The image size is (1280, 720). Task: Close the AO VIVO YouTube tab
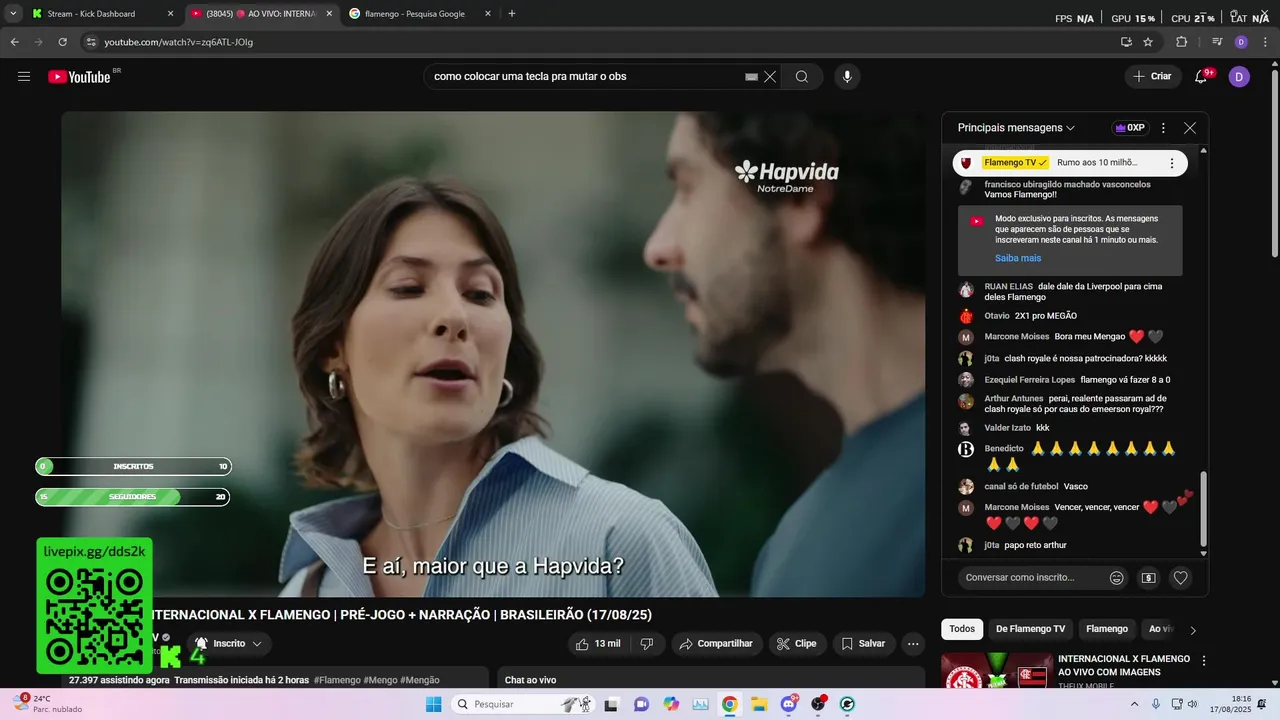[329, 14]
